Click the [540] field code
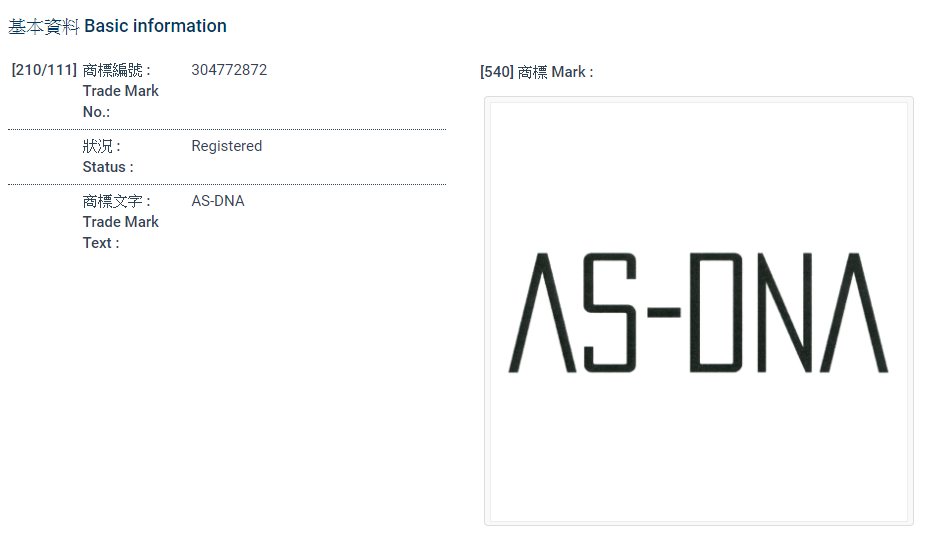This screenshot has width=928, height=557. click(x=497, y=72)
